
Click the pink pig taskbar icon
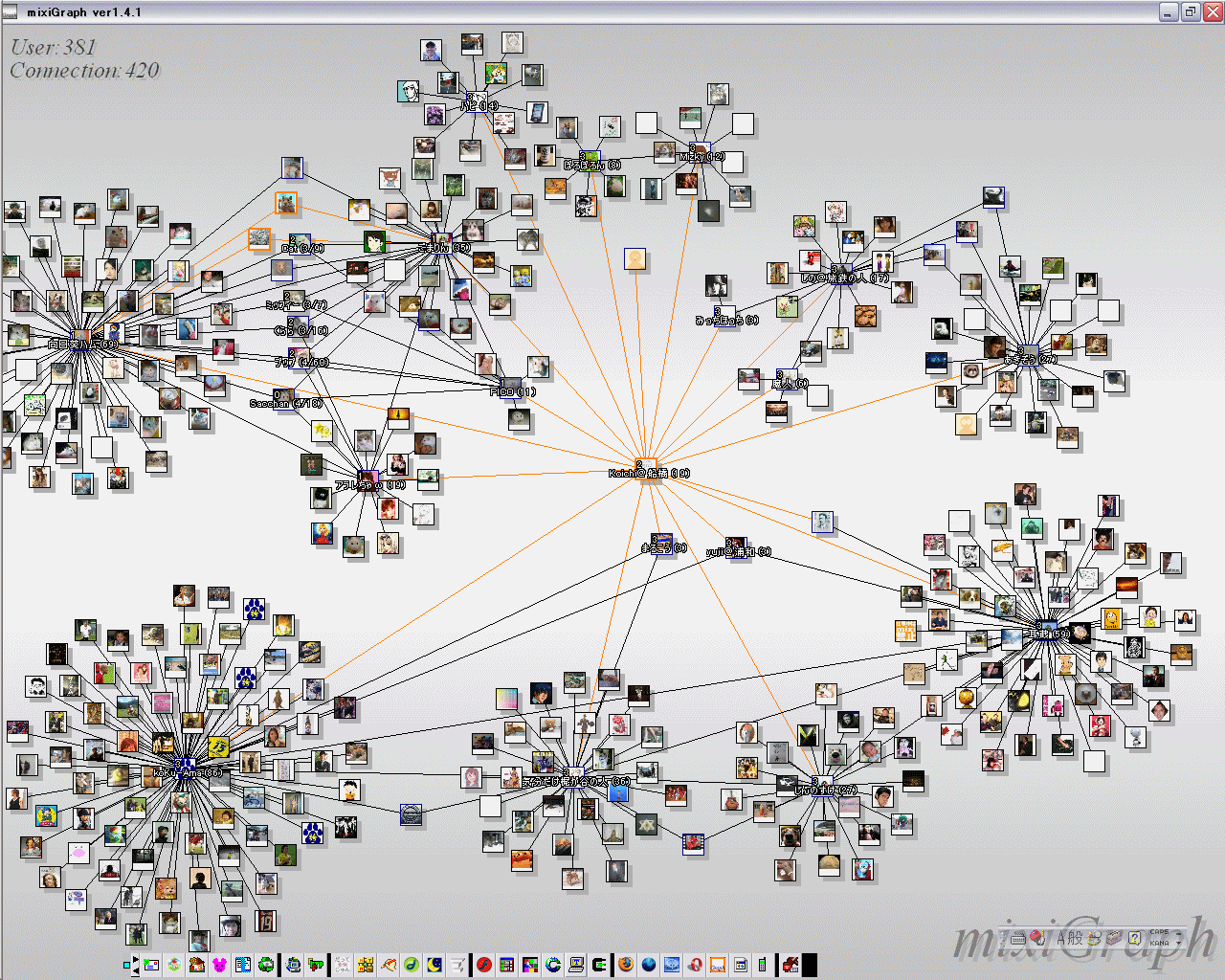[x=220, y=965]
